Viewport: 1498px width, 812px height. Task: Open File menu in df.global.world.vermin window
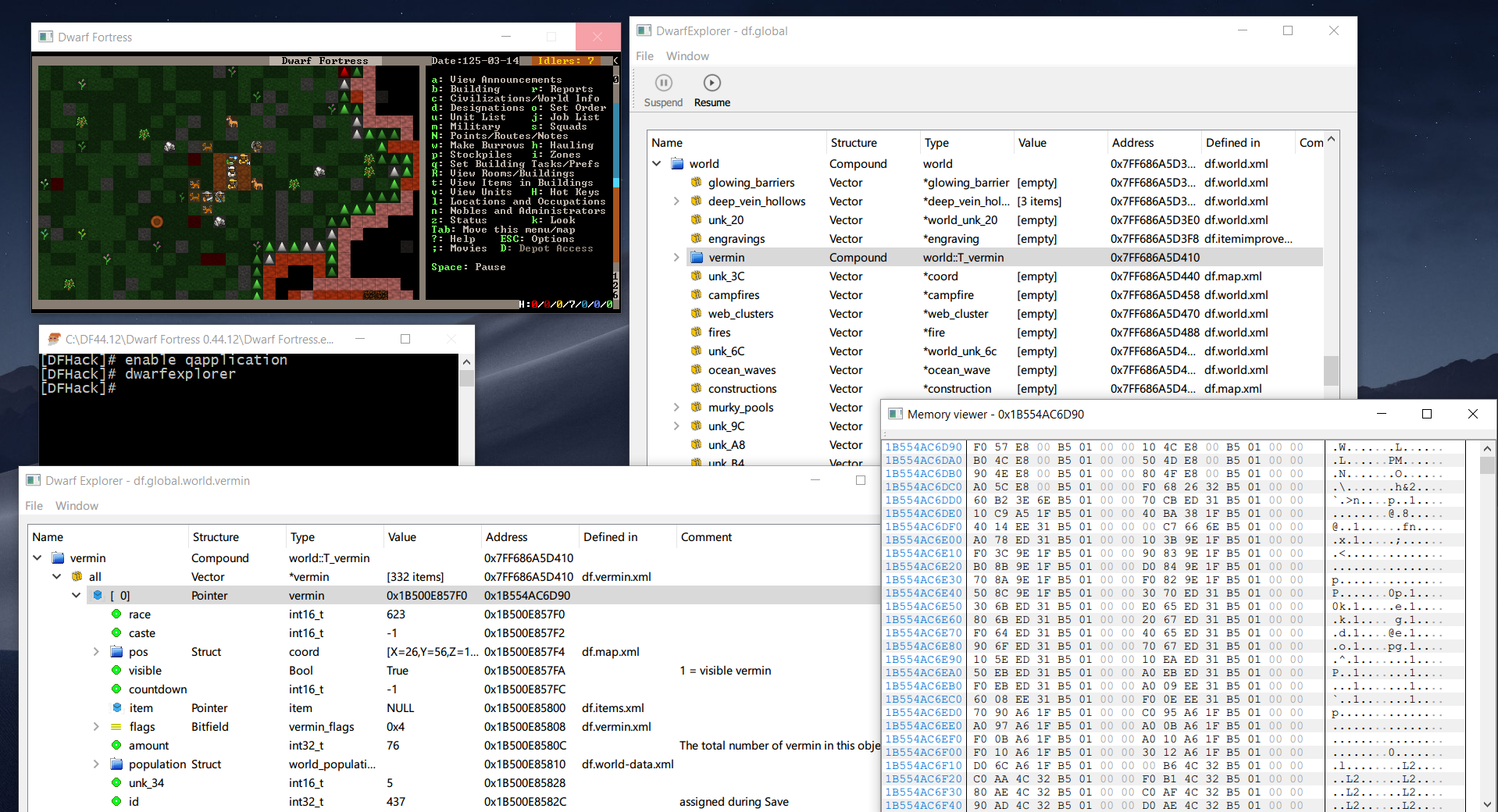pyautogui.click(x=34, y=506)
